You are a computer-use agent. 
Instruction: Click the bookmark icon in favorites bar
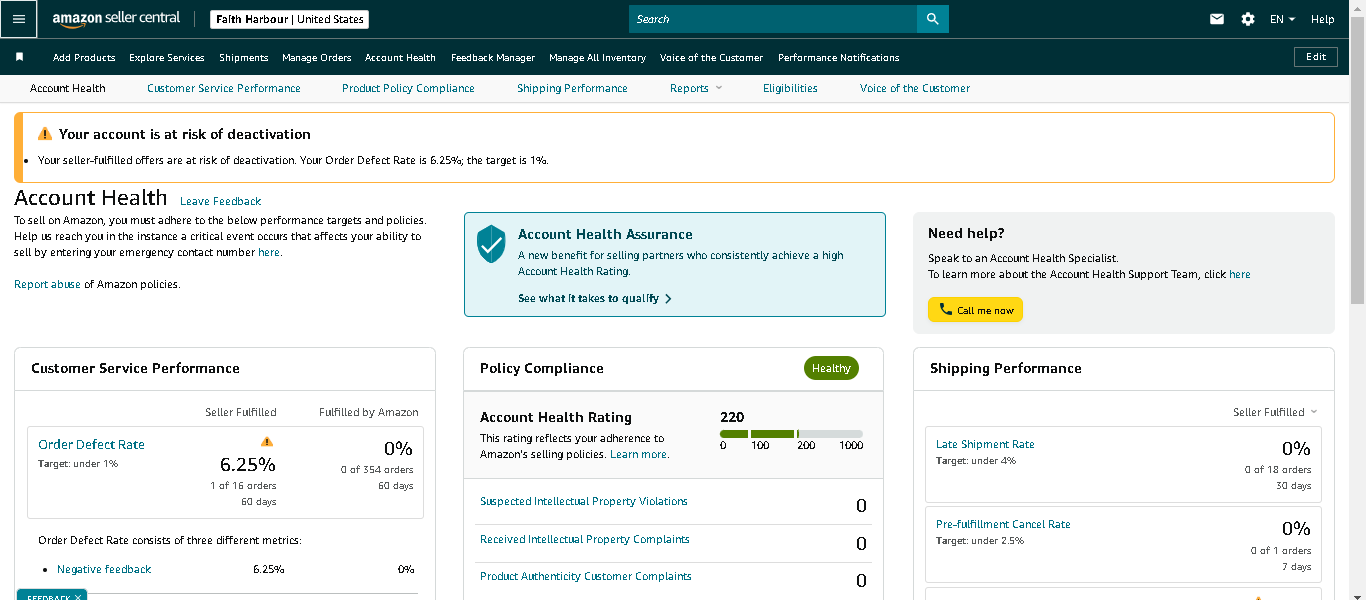(x=19, y=57)
